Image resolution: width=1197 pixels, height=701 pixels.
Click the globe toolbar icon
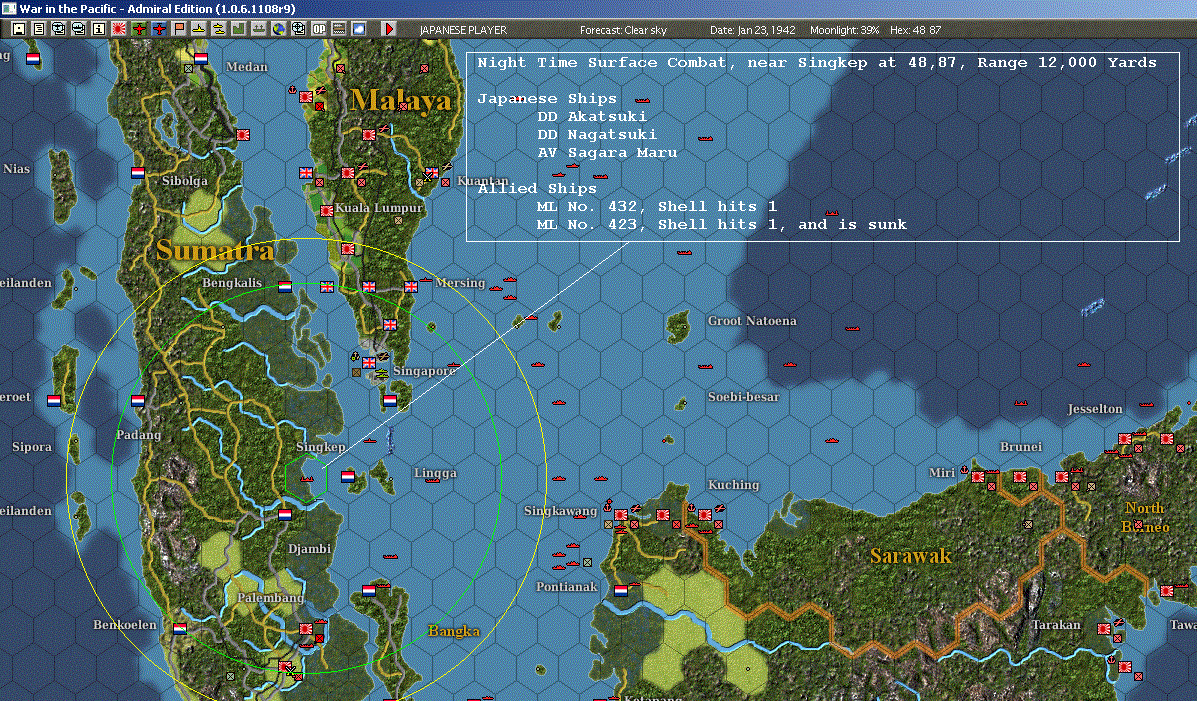[x=279, y=29]
